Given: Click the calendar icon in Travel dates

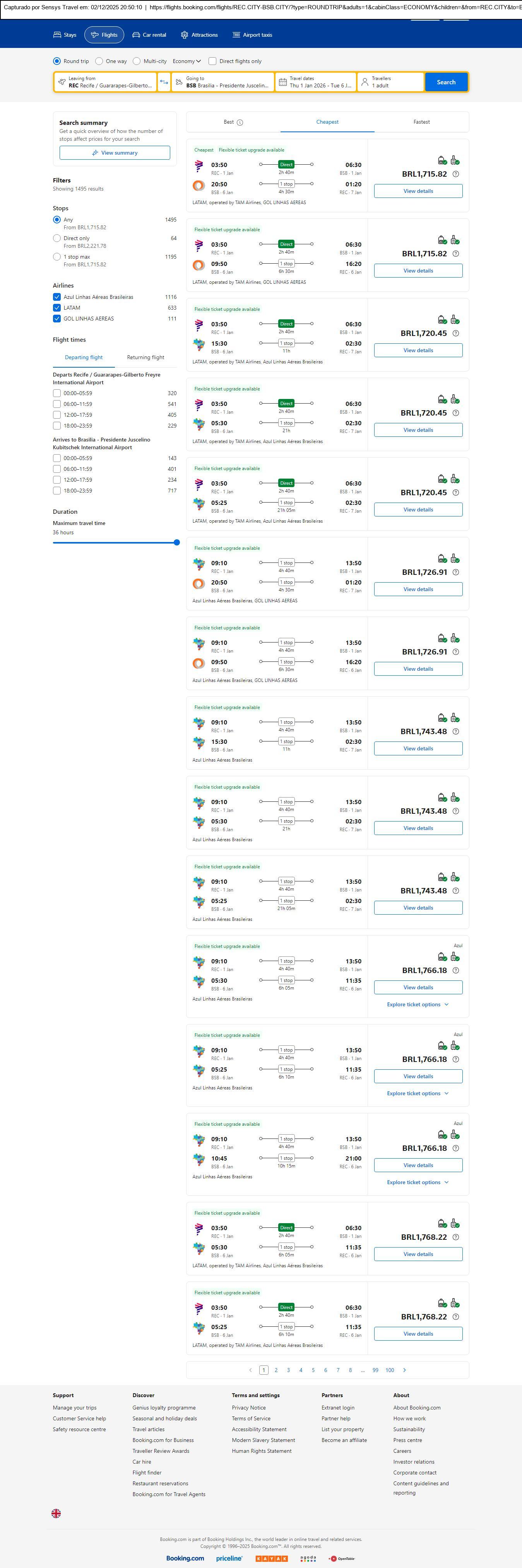Looking at the screenshot, I should pyautogui.click(x=282, y=82).
